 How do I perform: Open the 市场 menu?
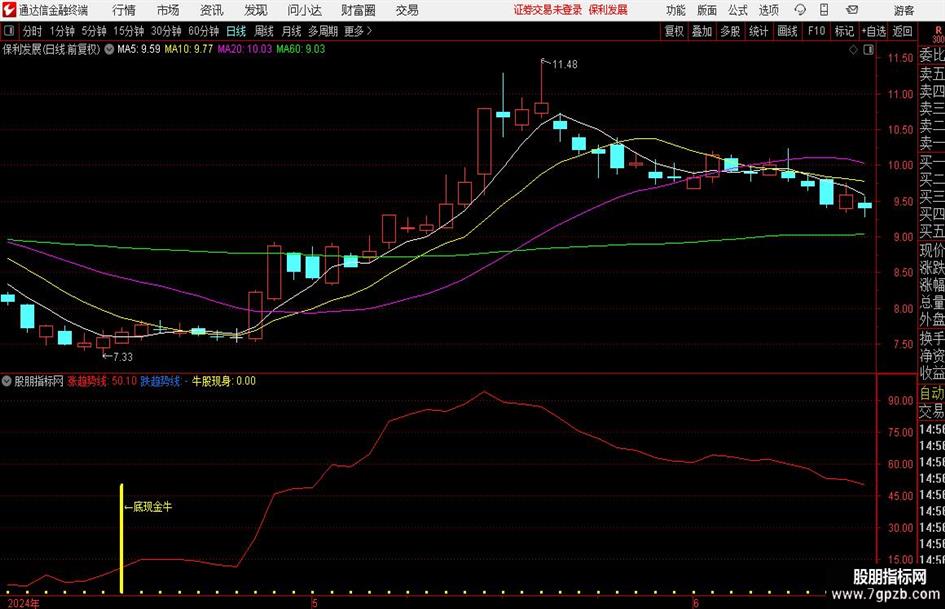pyautogui.click(x=168, y=10)
